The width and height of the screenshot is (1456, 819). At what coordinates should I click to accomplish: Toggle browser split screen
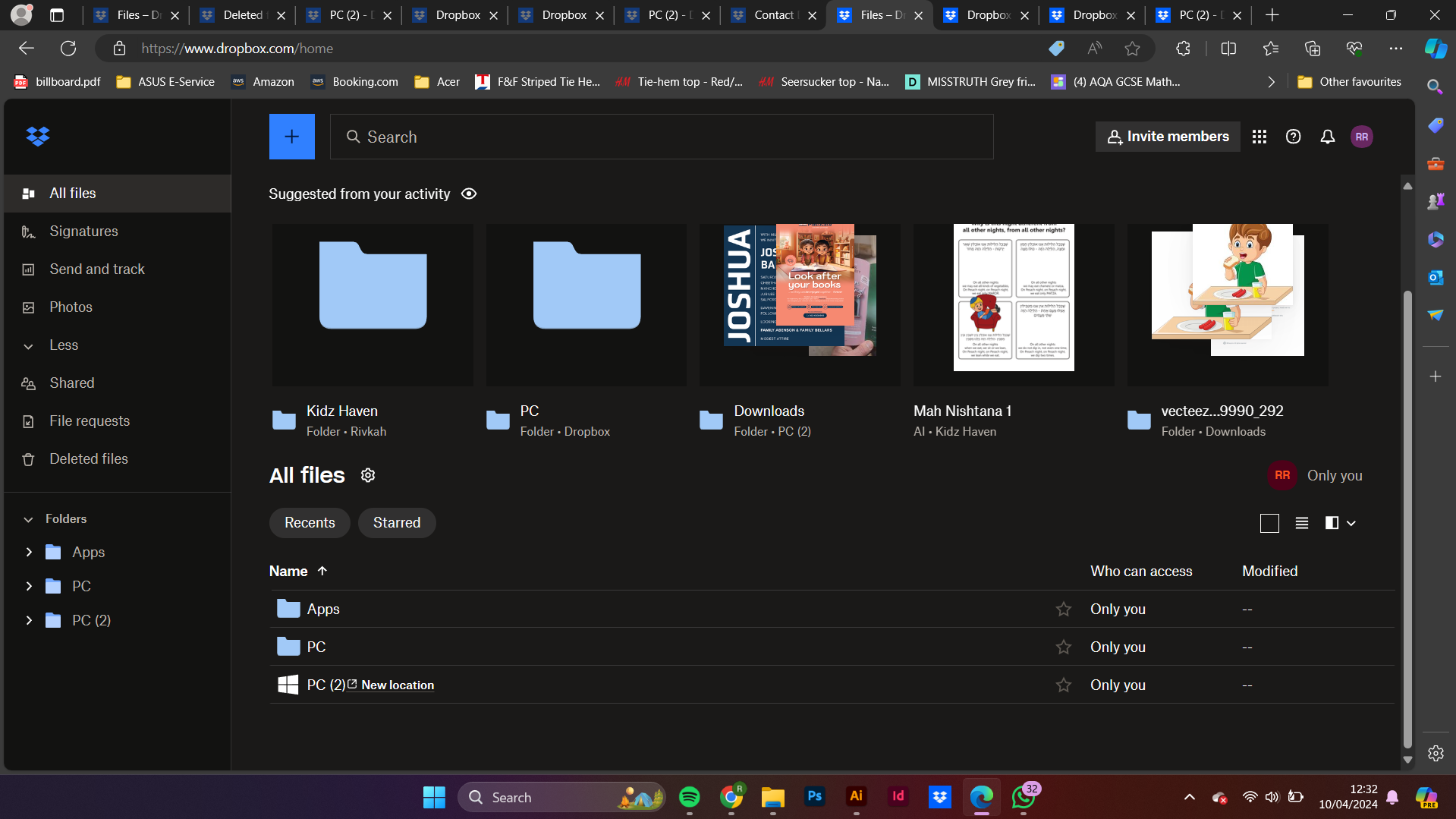[x=1228, y=49]
